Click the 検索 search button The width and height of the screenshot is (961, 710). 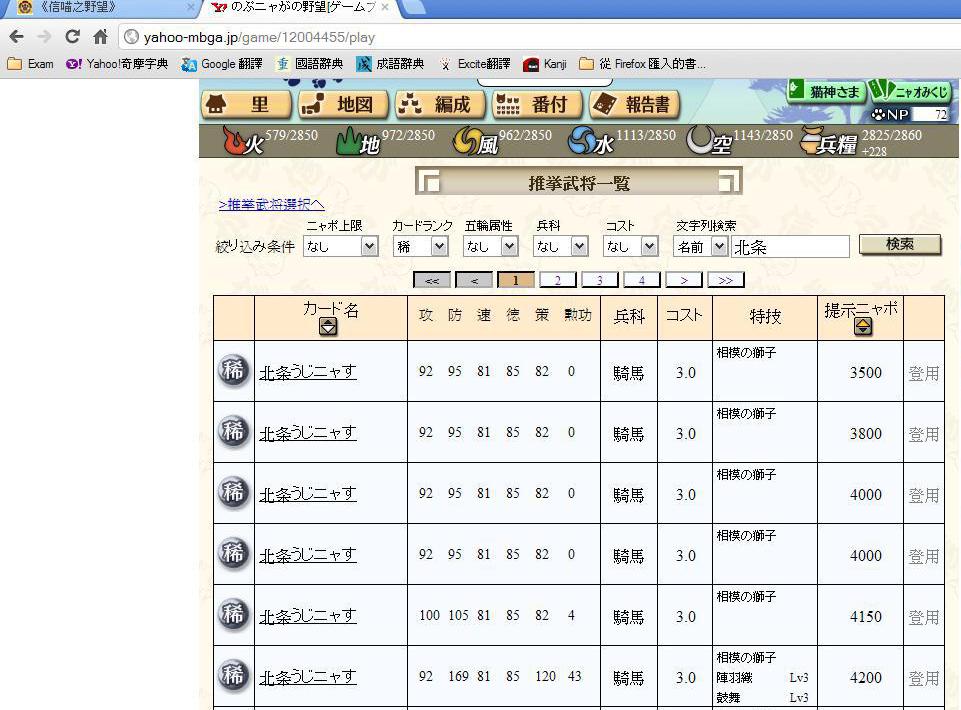[900, 245]
